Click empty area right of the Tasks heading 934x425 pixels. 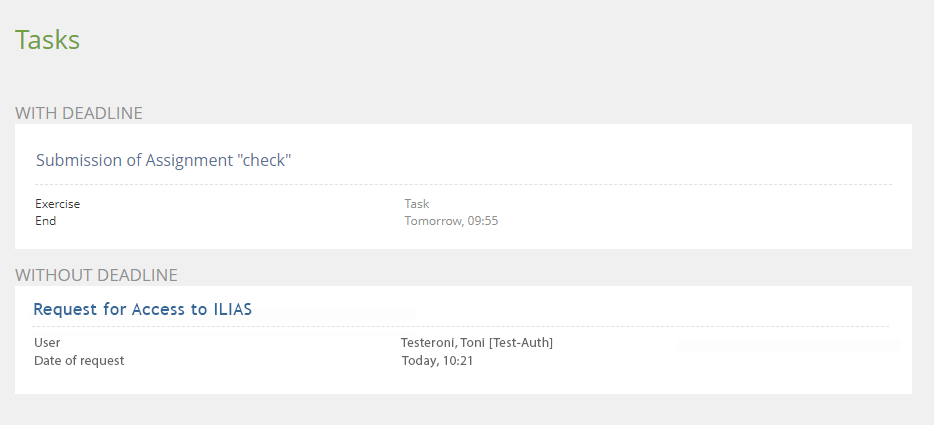(x=500, y=40)
